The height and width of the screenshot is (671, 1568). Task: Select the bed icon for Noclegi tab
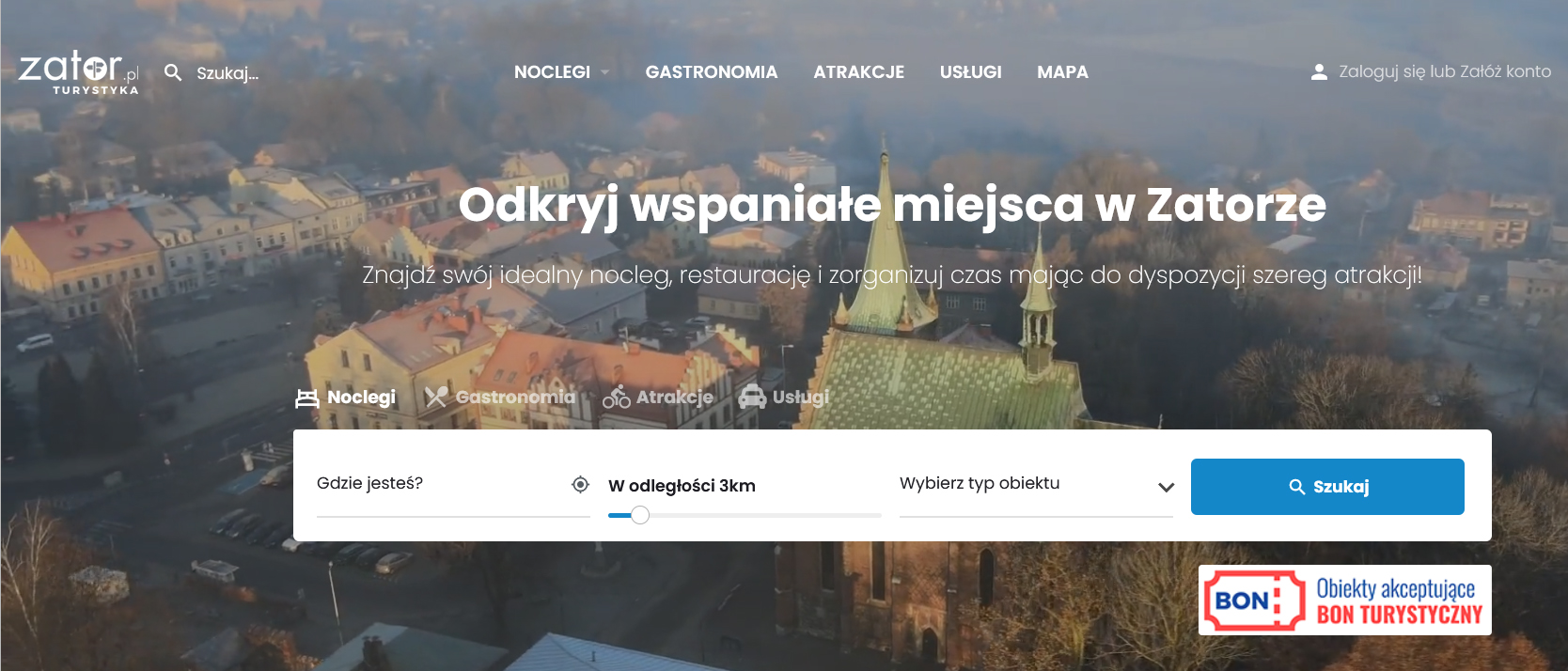click(x=306, y=398)
